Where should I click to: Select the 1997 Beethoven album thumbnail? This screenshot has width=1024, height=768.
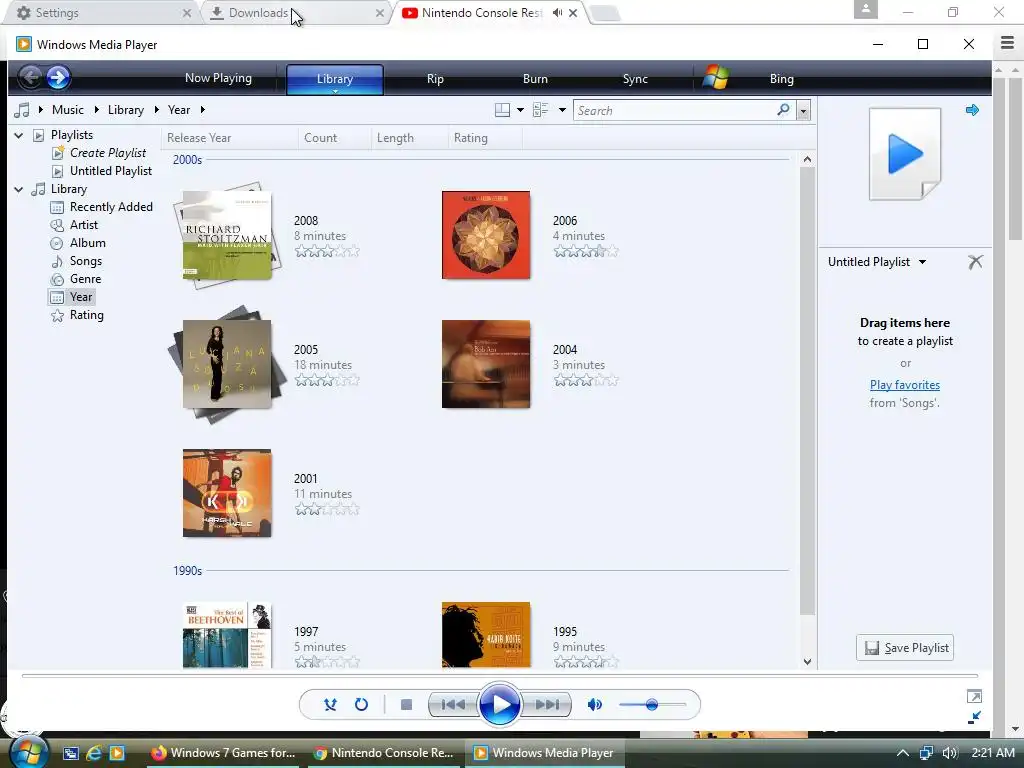pyautogui.click(x=227, y=635)
